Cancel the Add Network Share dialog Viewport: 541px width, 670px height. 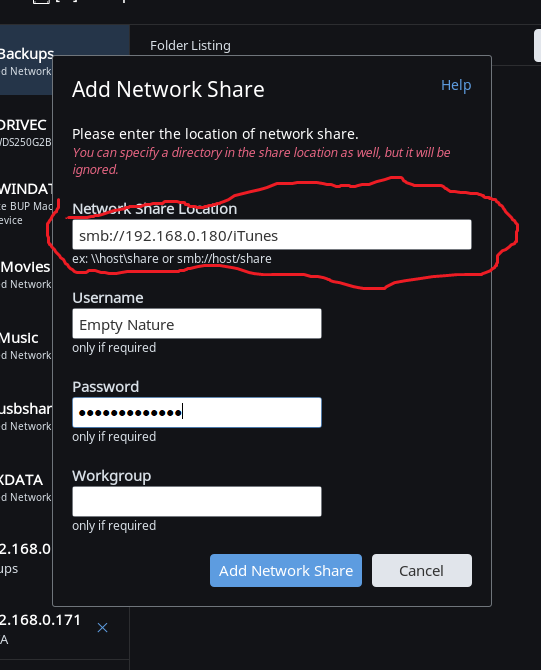(x=422, y=570)
